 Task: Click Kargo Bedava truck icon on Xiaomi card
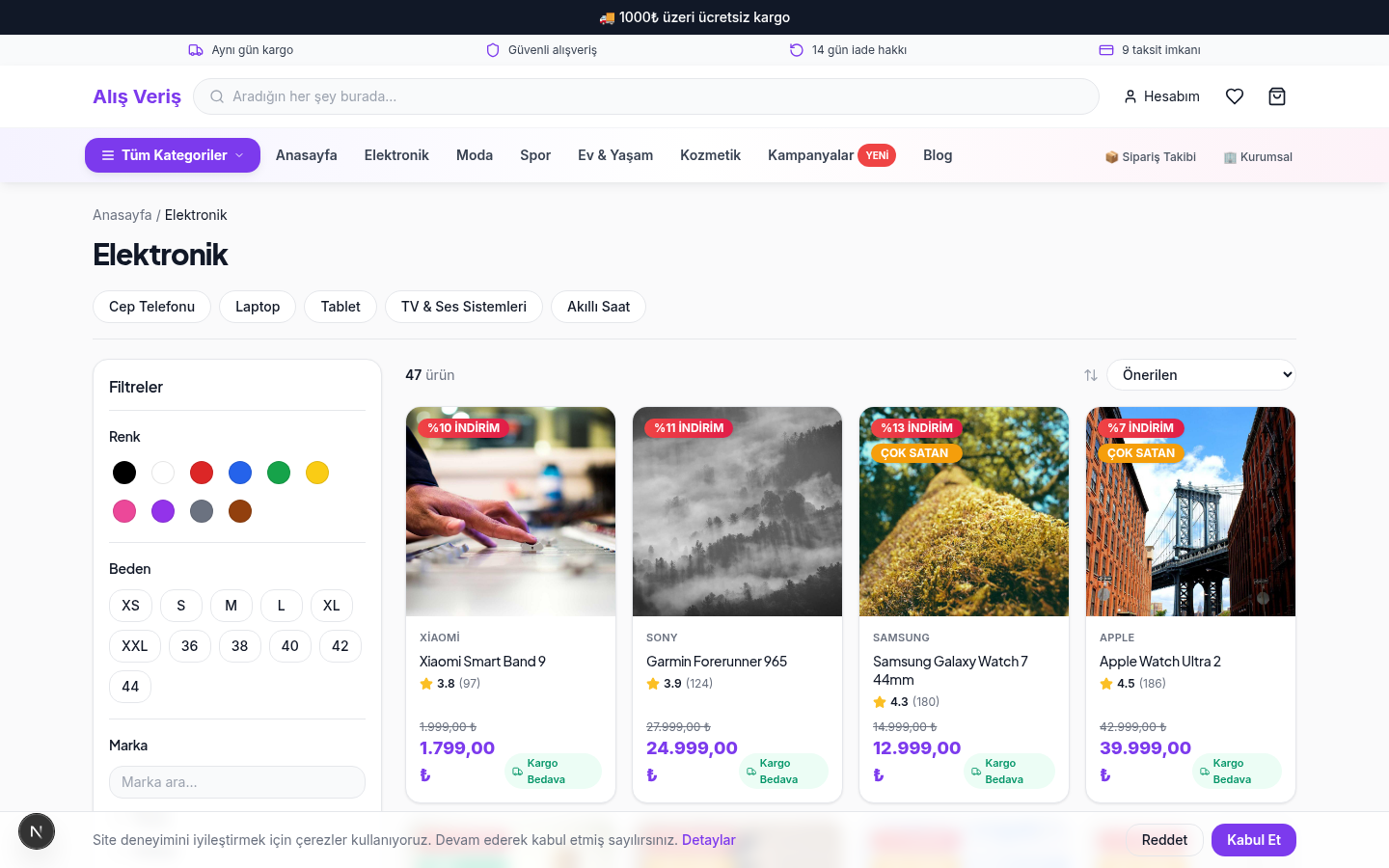tap(518, 772)
